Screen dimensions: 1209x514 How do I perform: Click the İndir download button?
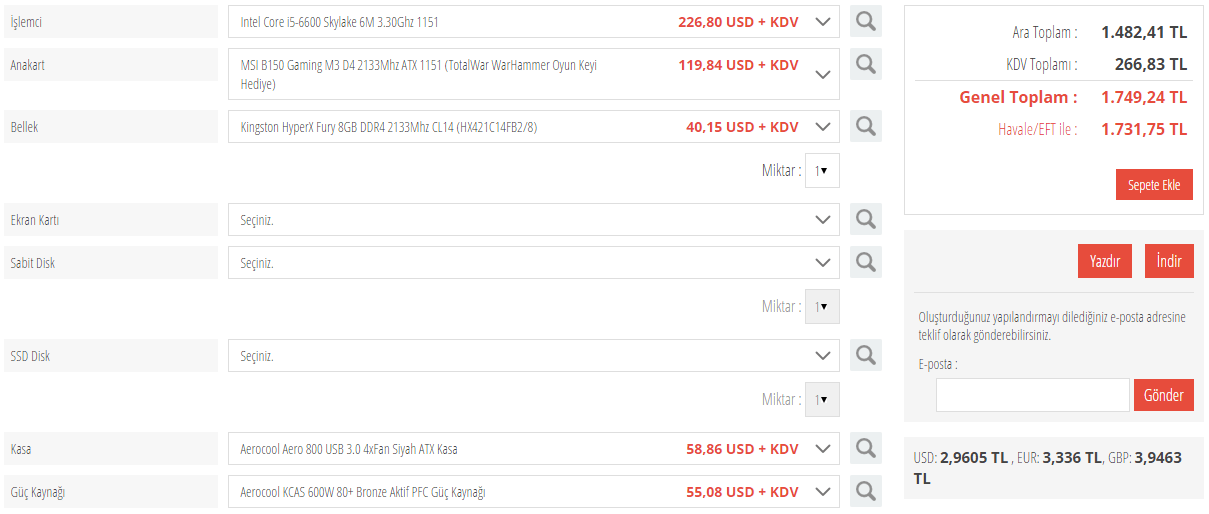pos(1169,262)
